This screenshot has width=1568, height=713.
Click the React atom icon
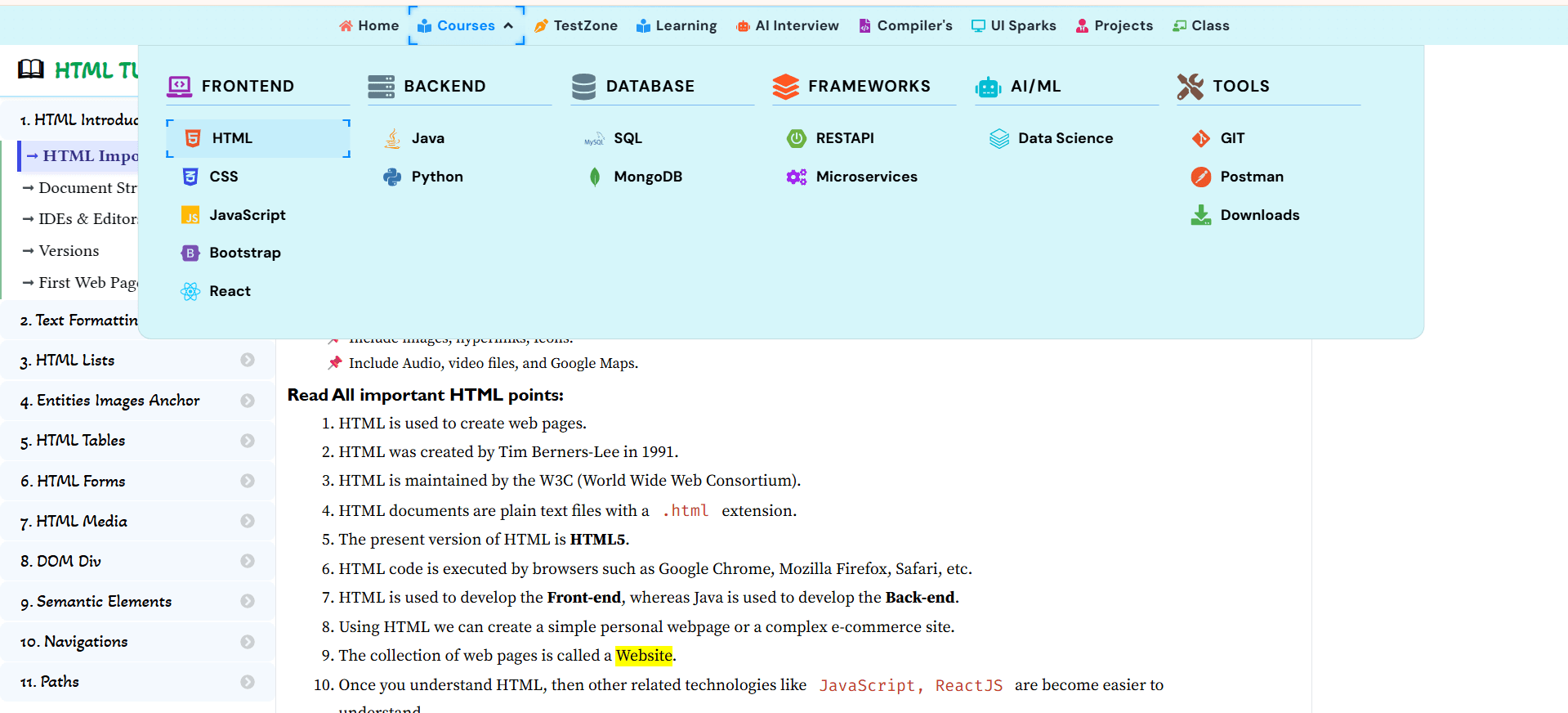(x=190, y=292)
